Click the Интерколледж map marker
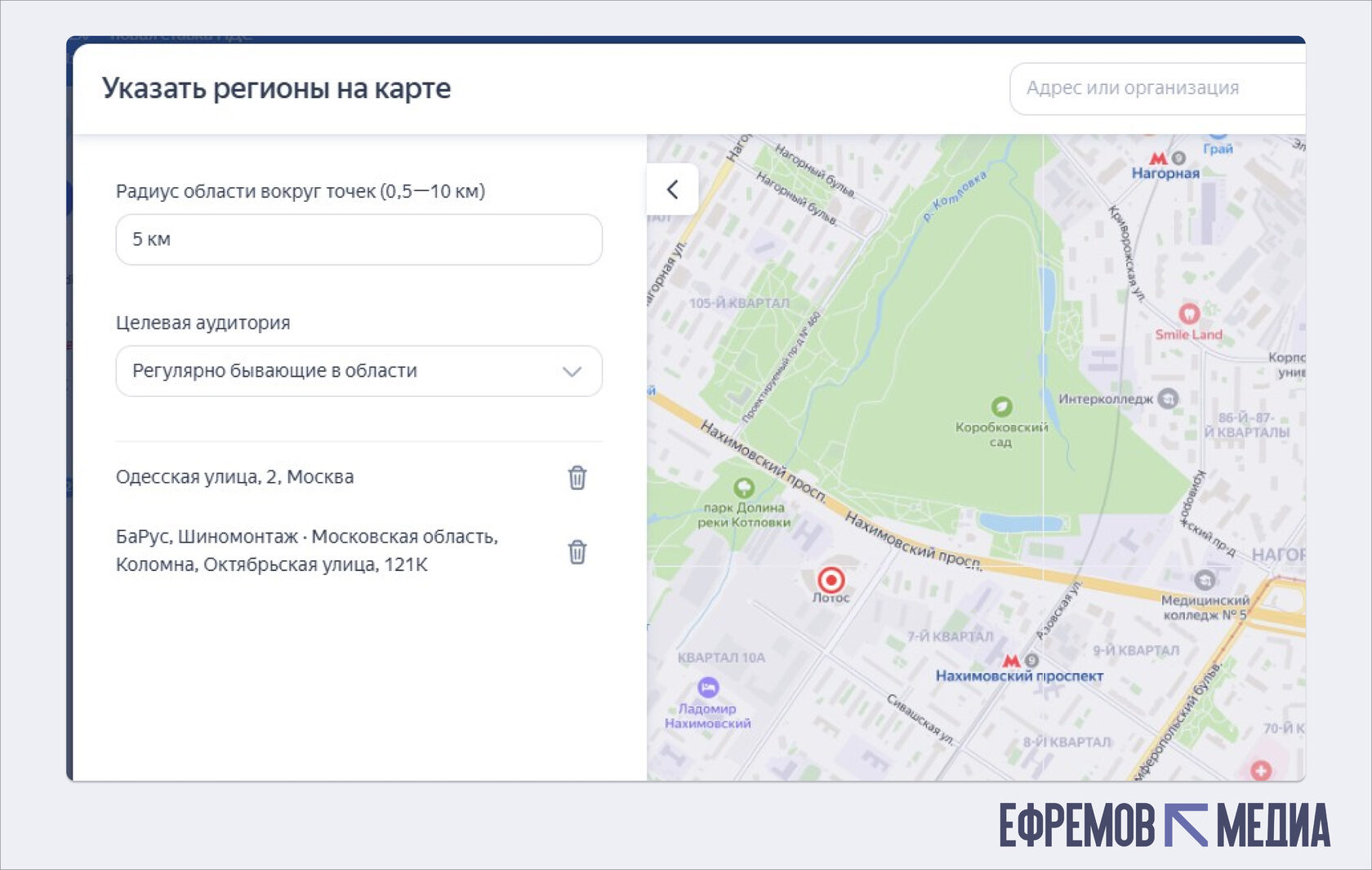 (x=1169, y=398)
